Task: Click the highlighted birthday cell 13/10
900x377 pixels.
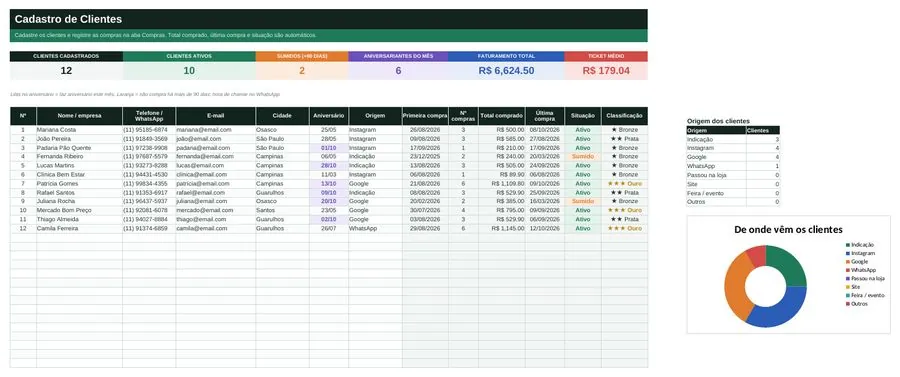Action: point(329,184)
